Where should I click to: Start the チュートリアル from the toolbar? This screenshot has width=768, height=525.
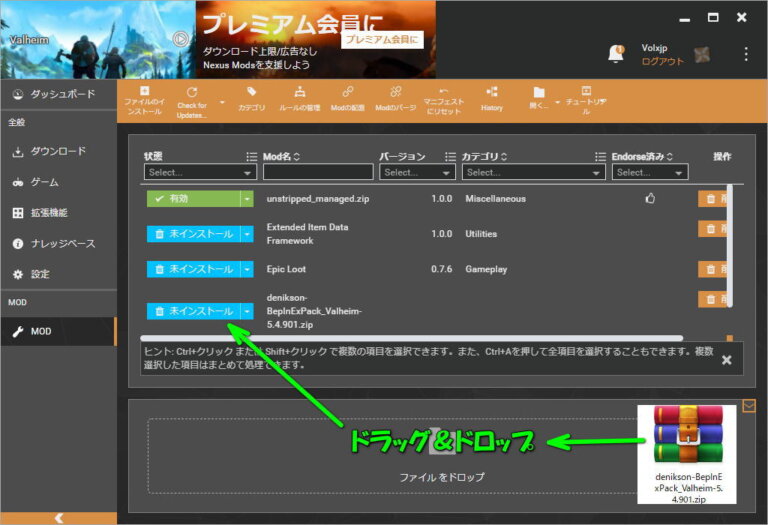(x=586, y=100)
